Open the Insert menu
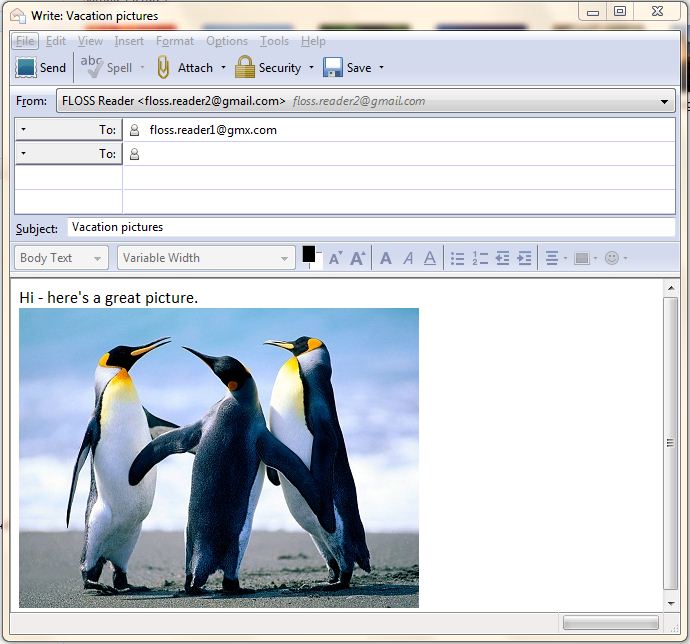690x644 pixels. [x=129, y=41]
